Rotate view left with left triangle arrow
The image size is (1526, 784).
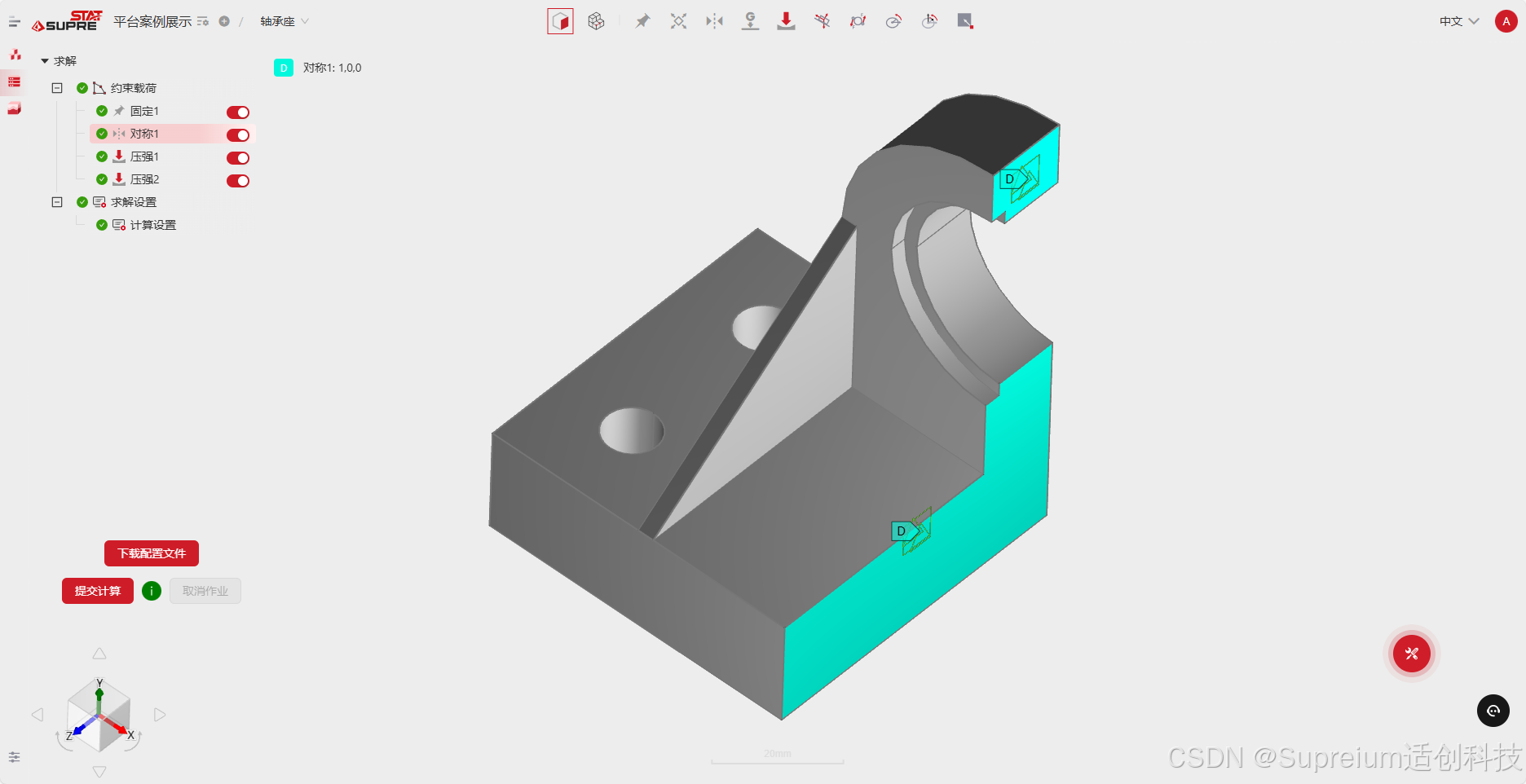[x=37, y=715]
